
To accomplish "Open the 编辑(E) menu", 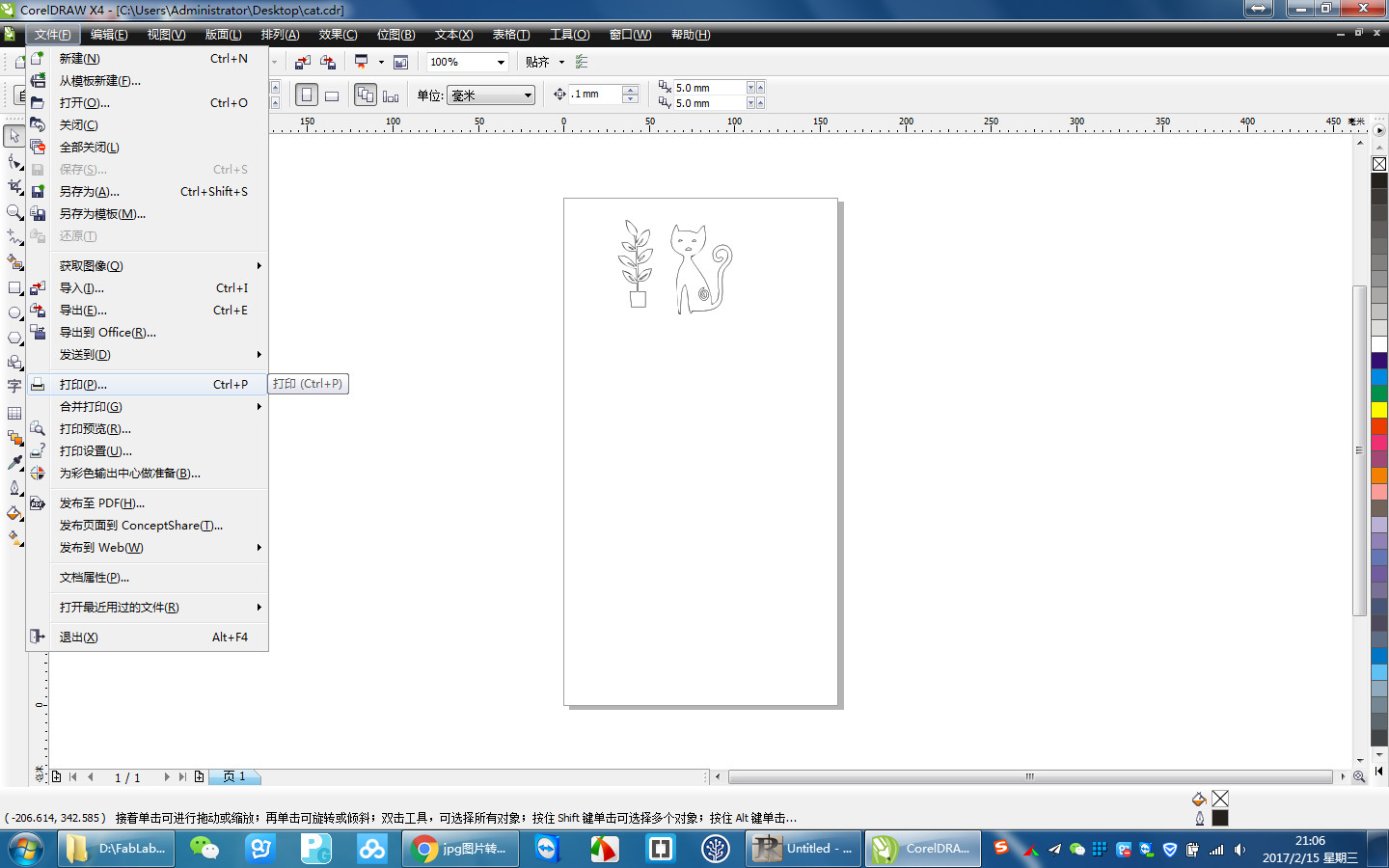I will 109,35.
